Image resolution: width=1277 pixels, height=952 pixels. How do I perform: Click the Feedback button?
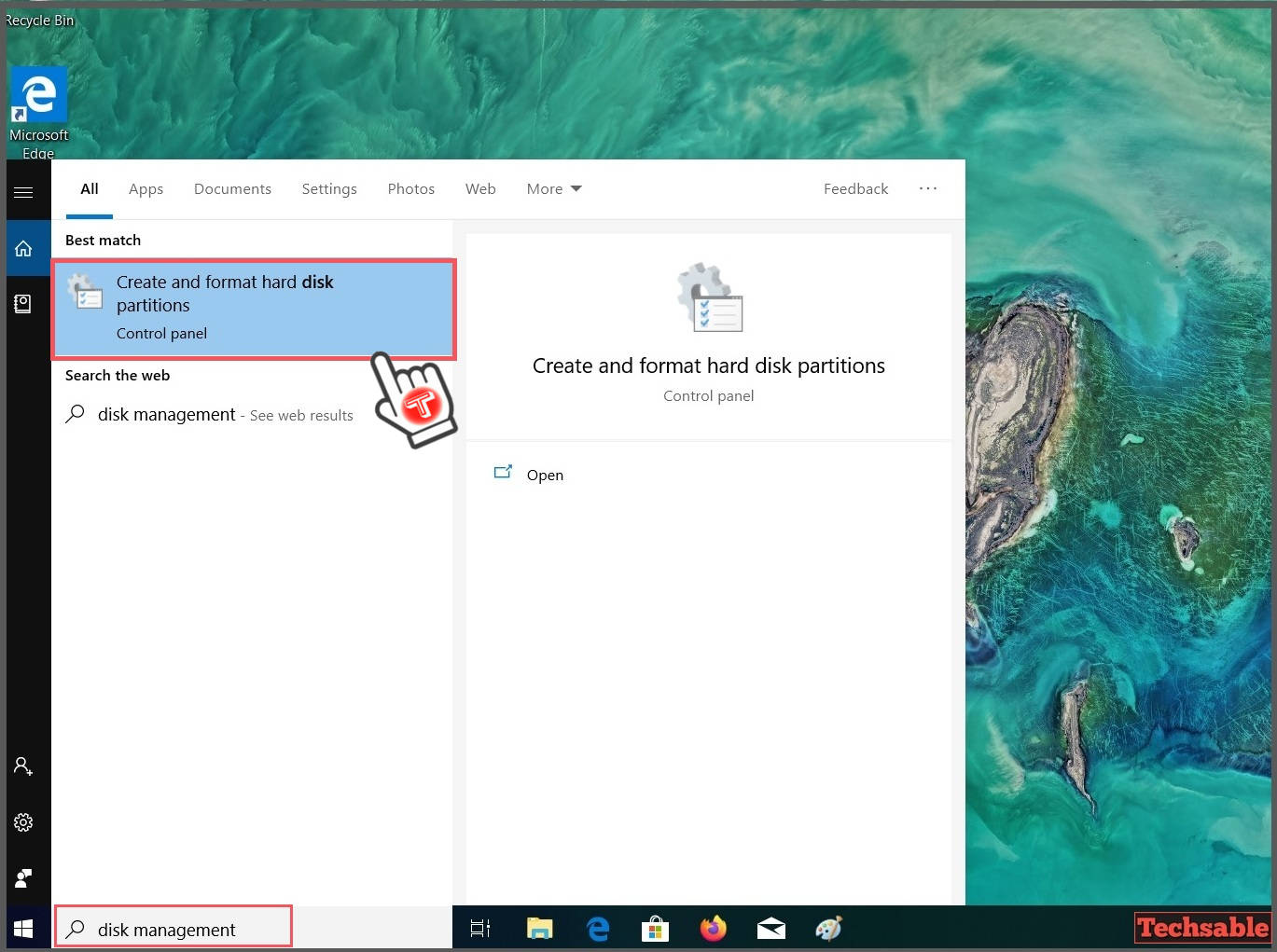[x=855, y=188]
